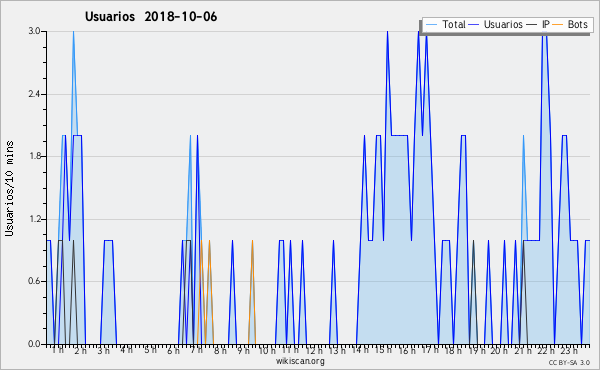Click the '1.8' y-axis value
600x370 pixels.
[34, 156]
